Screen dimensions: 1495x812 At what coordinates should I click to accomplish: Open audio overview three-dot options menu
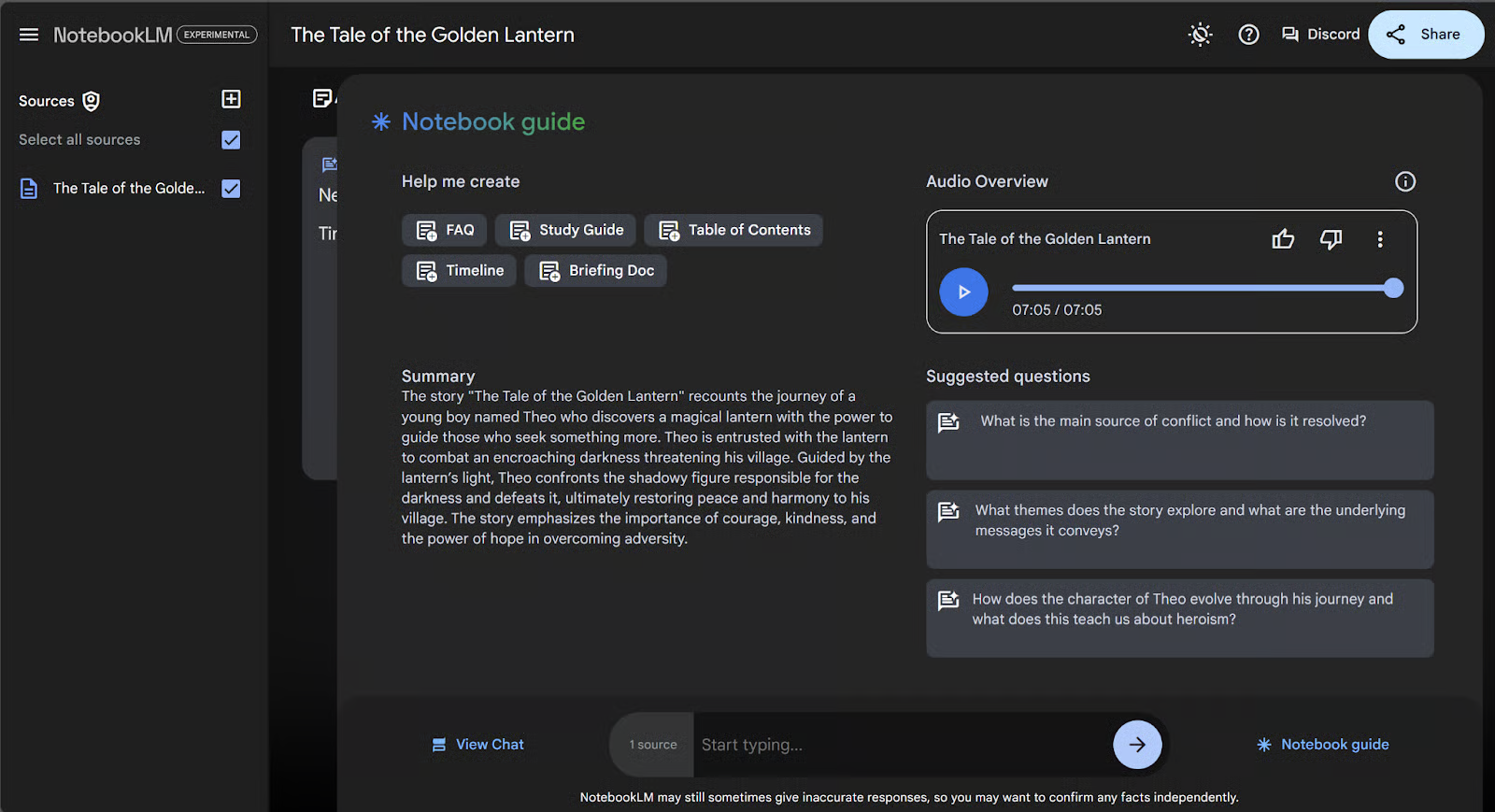(1379, 239)
